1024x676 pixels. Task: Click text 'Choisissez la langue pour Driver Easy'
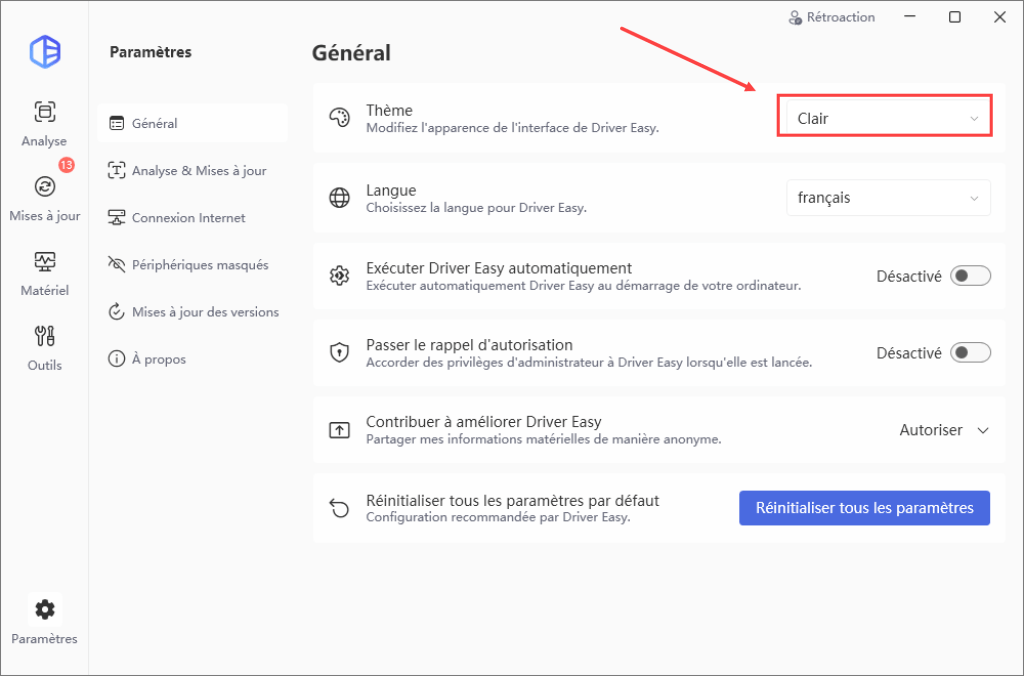[476, 208]
